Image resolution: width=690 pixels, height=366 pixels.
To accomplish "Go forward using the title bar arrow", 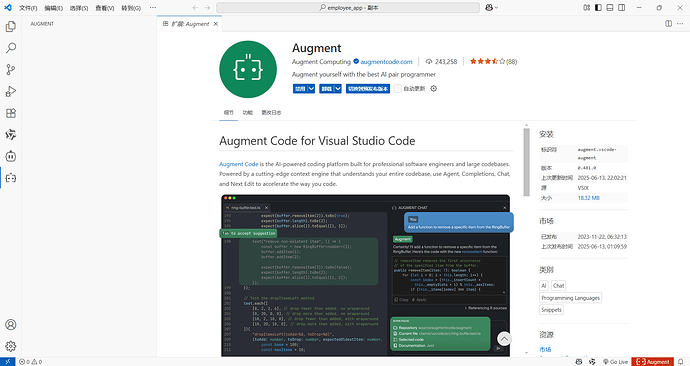I will click(x=207, y=7).
